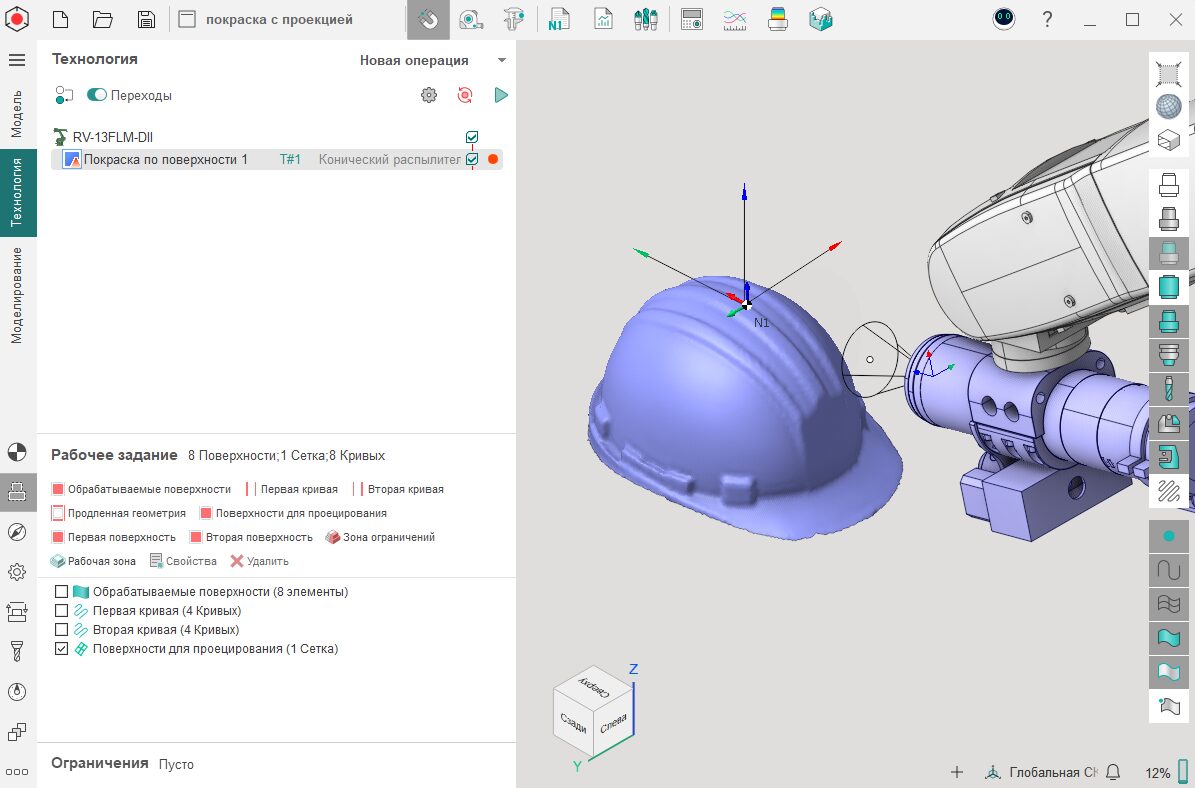Click the run calculation play icon
The image size is (1195, 788).
click(501, 95)
